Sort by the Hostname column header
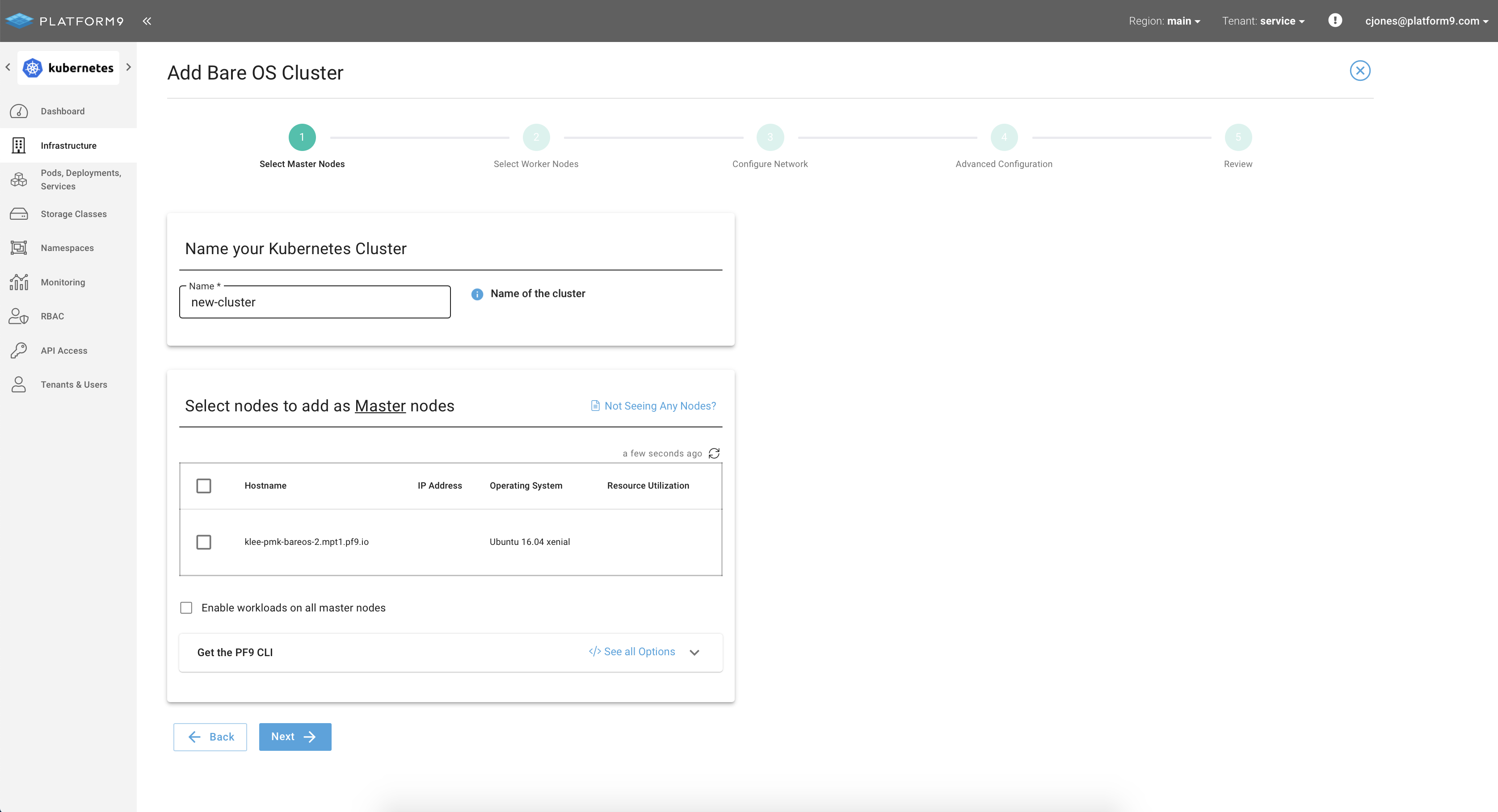Image resolution: width=1498 pixels, height=812 pixels. tap(265, 486)
